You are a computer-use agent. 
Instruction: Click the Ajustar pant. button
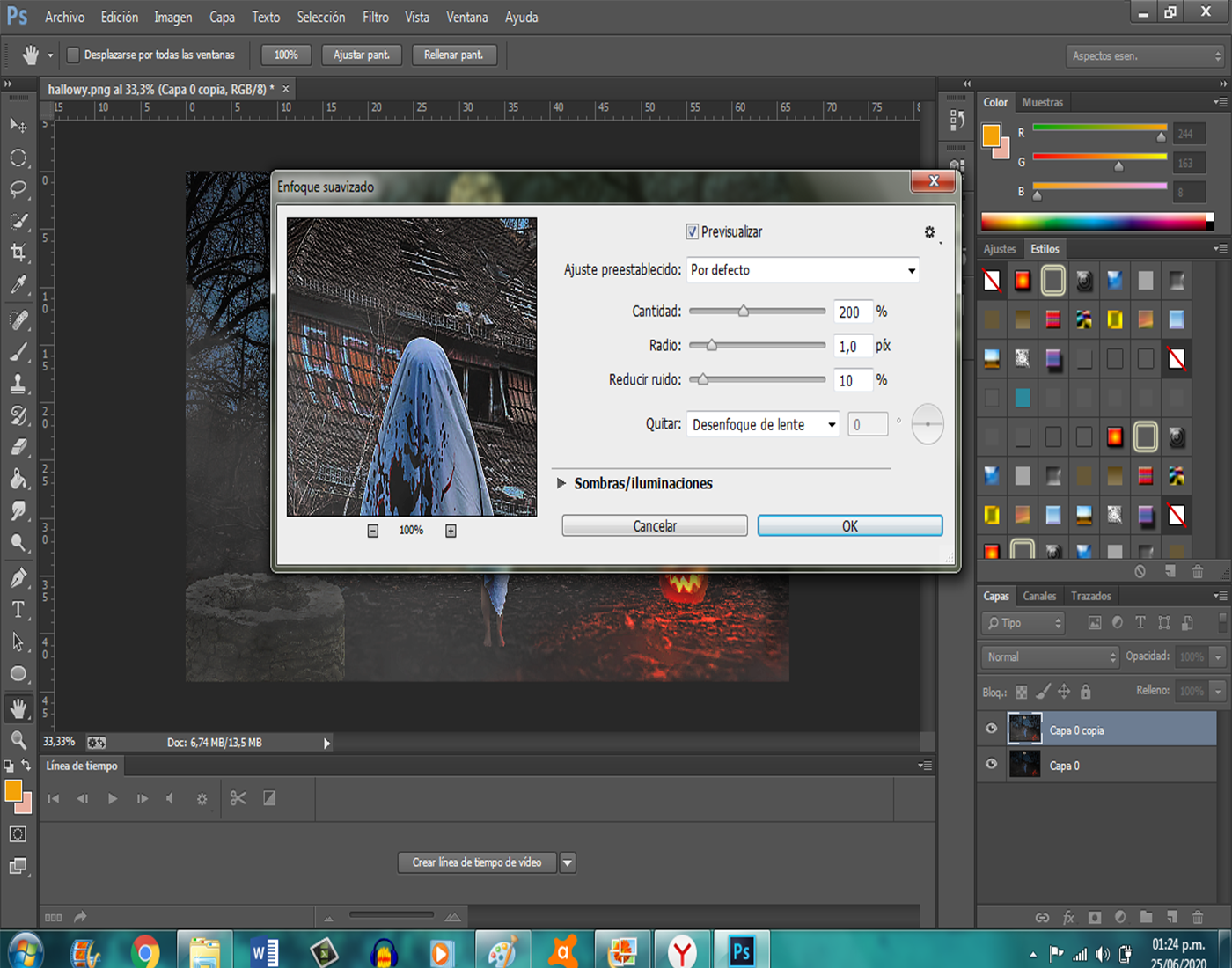[362, 55]
